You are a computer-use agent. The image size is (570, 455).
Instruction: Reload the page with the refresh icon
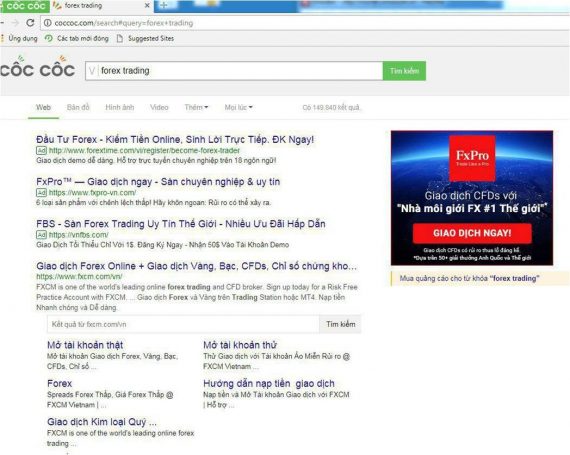tap(31, 23)
